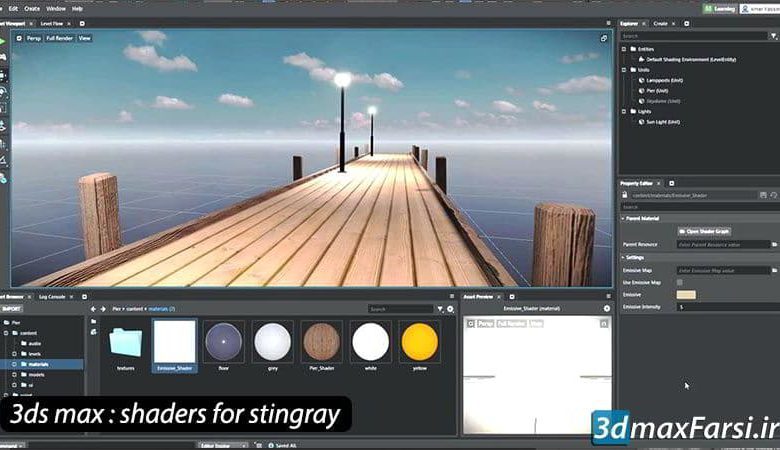Click folder view icon in Asset Browser sidebar

pos(94,322)
